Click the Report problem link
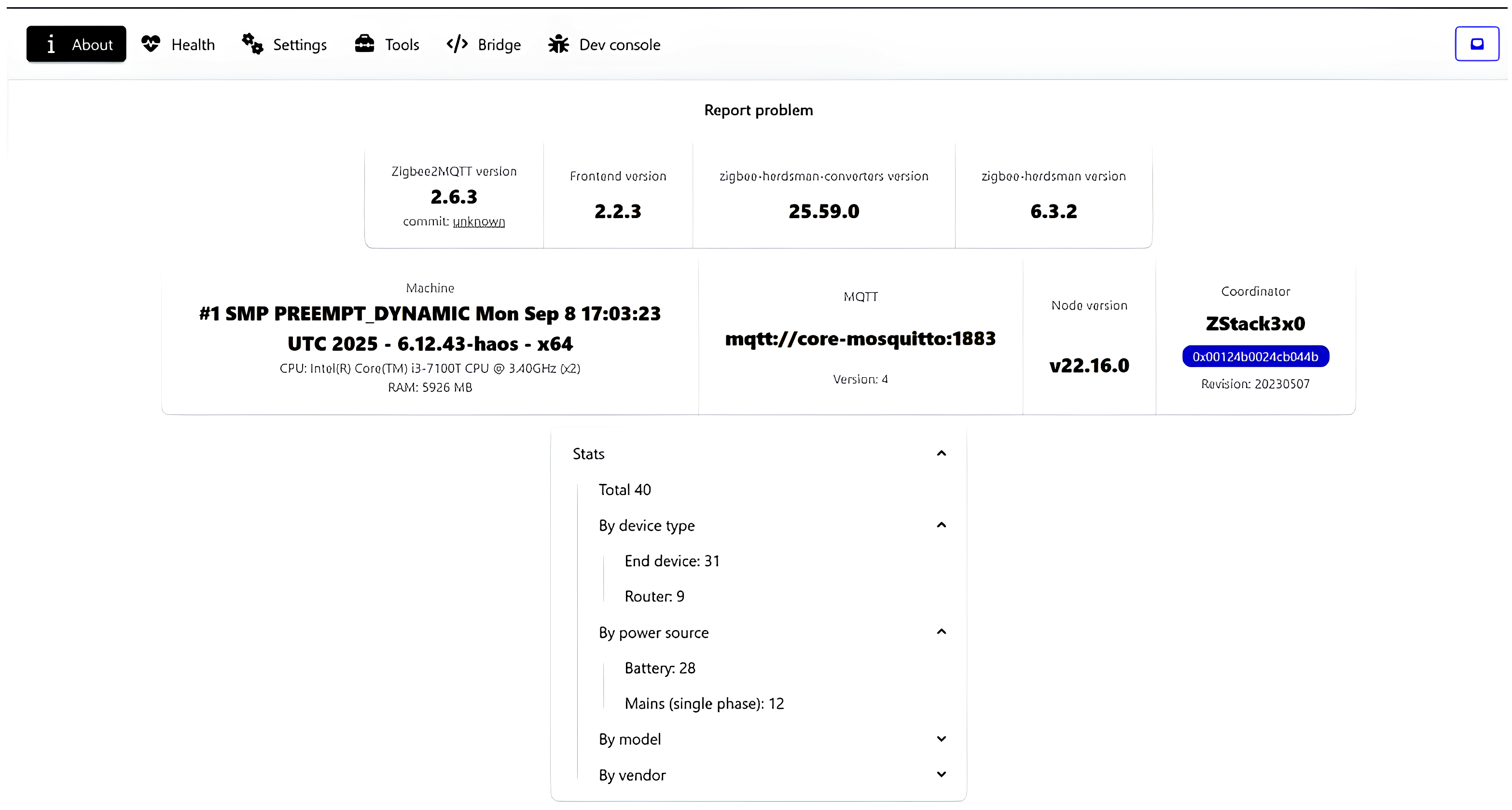 pyautogui.click(x=758, y=110)
